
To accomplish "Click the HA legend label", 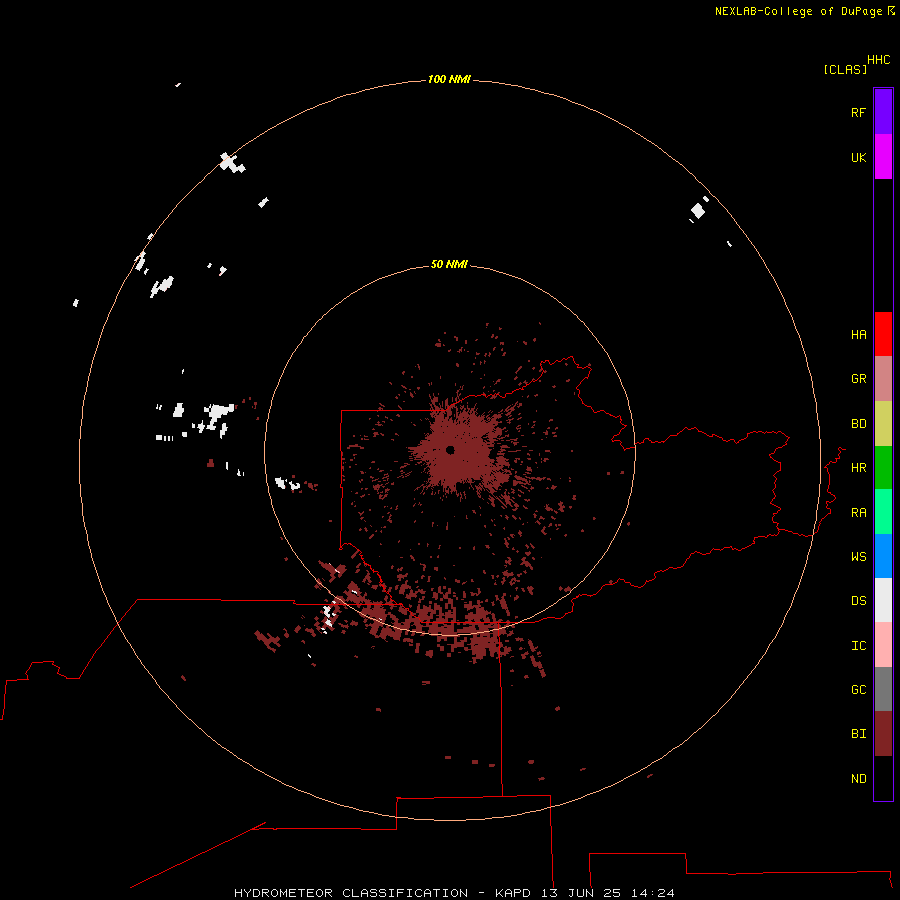I will (x=859, y=335).
